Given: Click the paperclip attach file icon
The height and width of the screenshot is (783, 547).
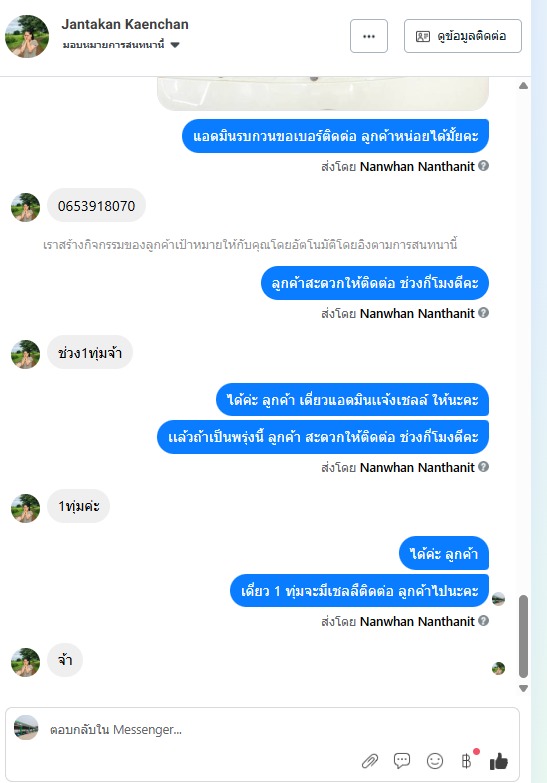Looking at the screenshot, I should pyautogui.click(x=370, y=761).
